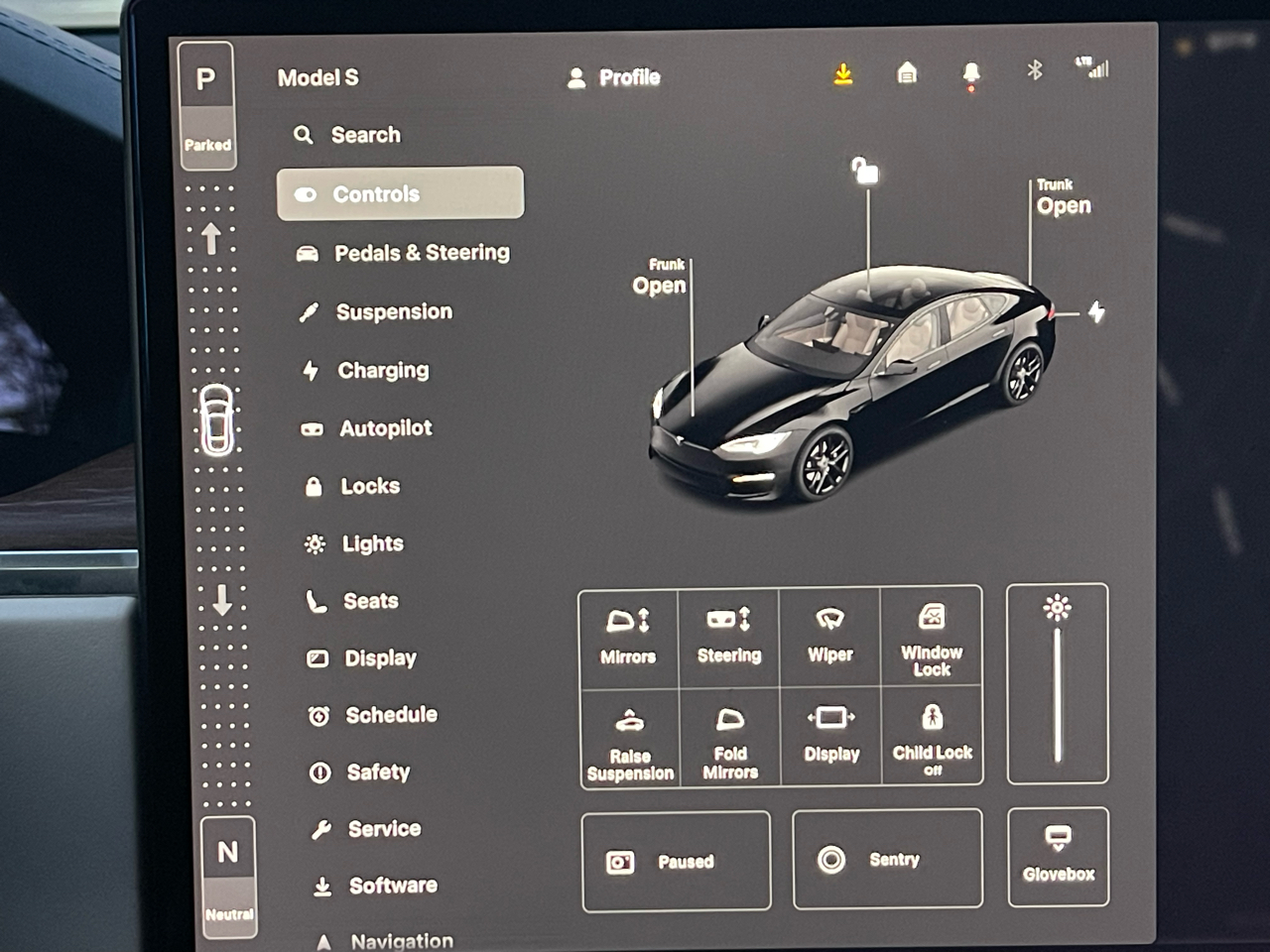The image size is (1270, 952).
Task: Open Wiper controls
Action: coord(829,636)
